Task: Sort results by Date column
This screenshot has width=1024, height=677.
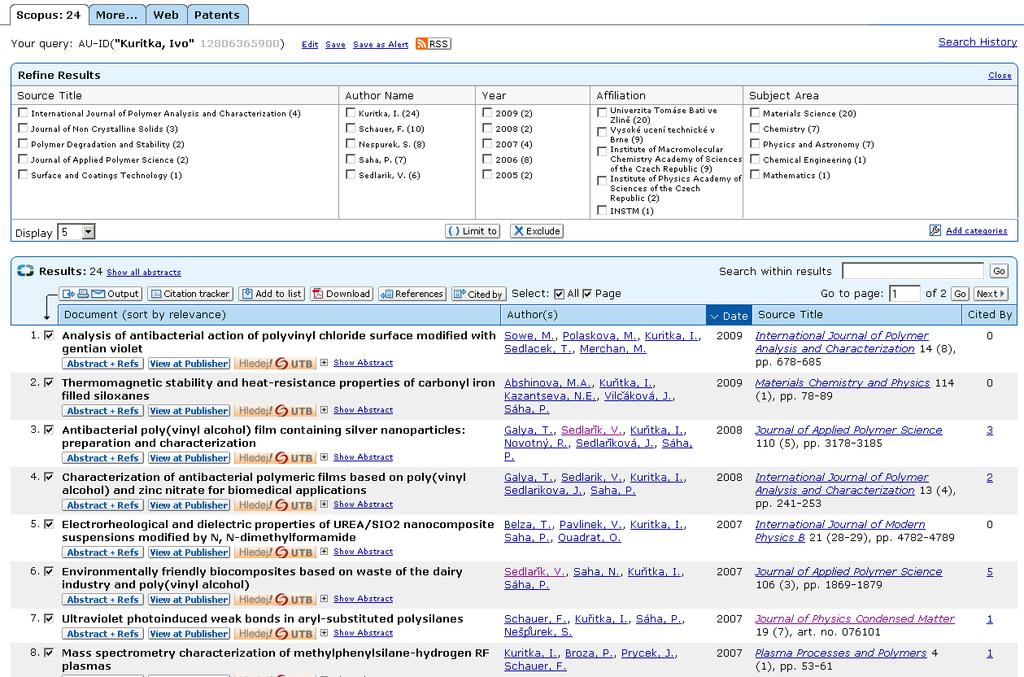Action: [729, 315]
